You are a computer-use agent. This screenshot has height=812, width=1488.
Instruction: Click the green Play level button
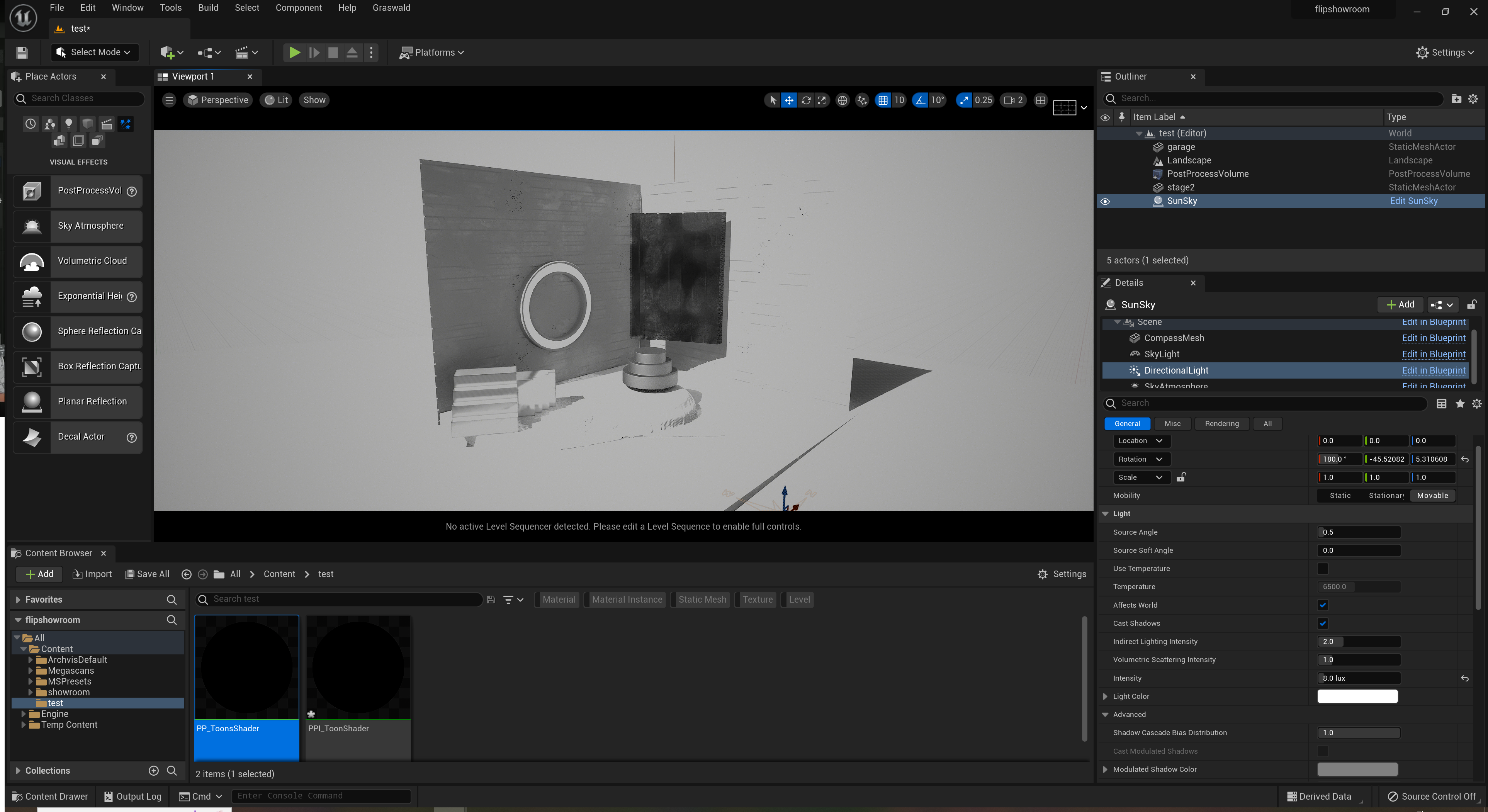point(294,53)
